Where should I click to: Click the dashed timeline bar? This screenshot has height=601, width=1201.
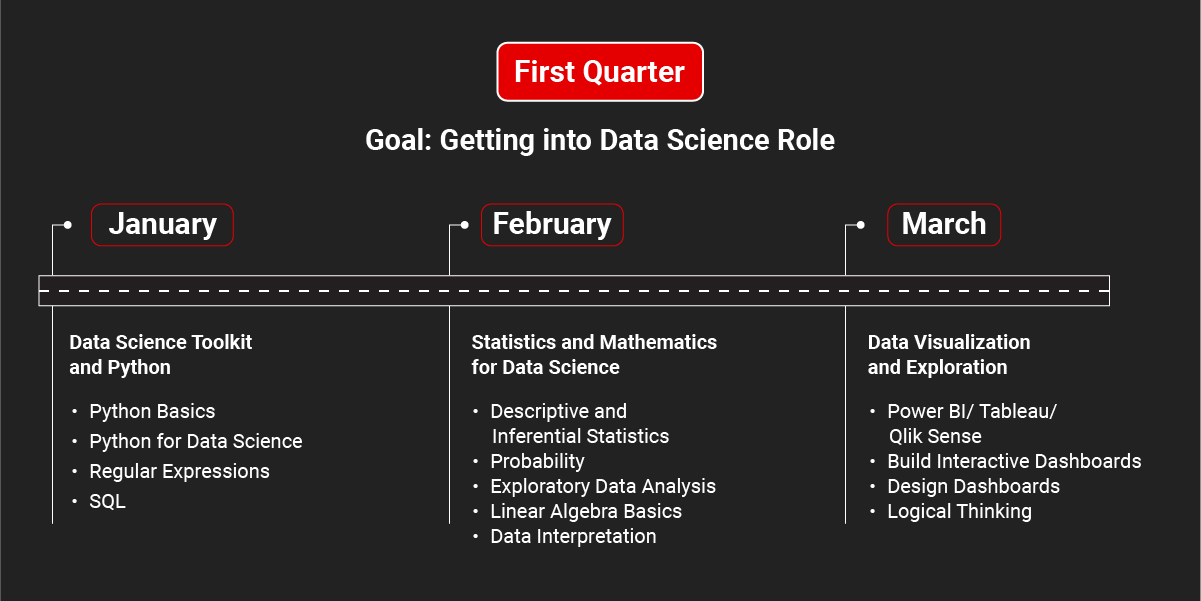[x=574, y=290]
